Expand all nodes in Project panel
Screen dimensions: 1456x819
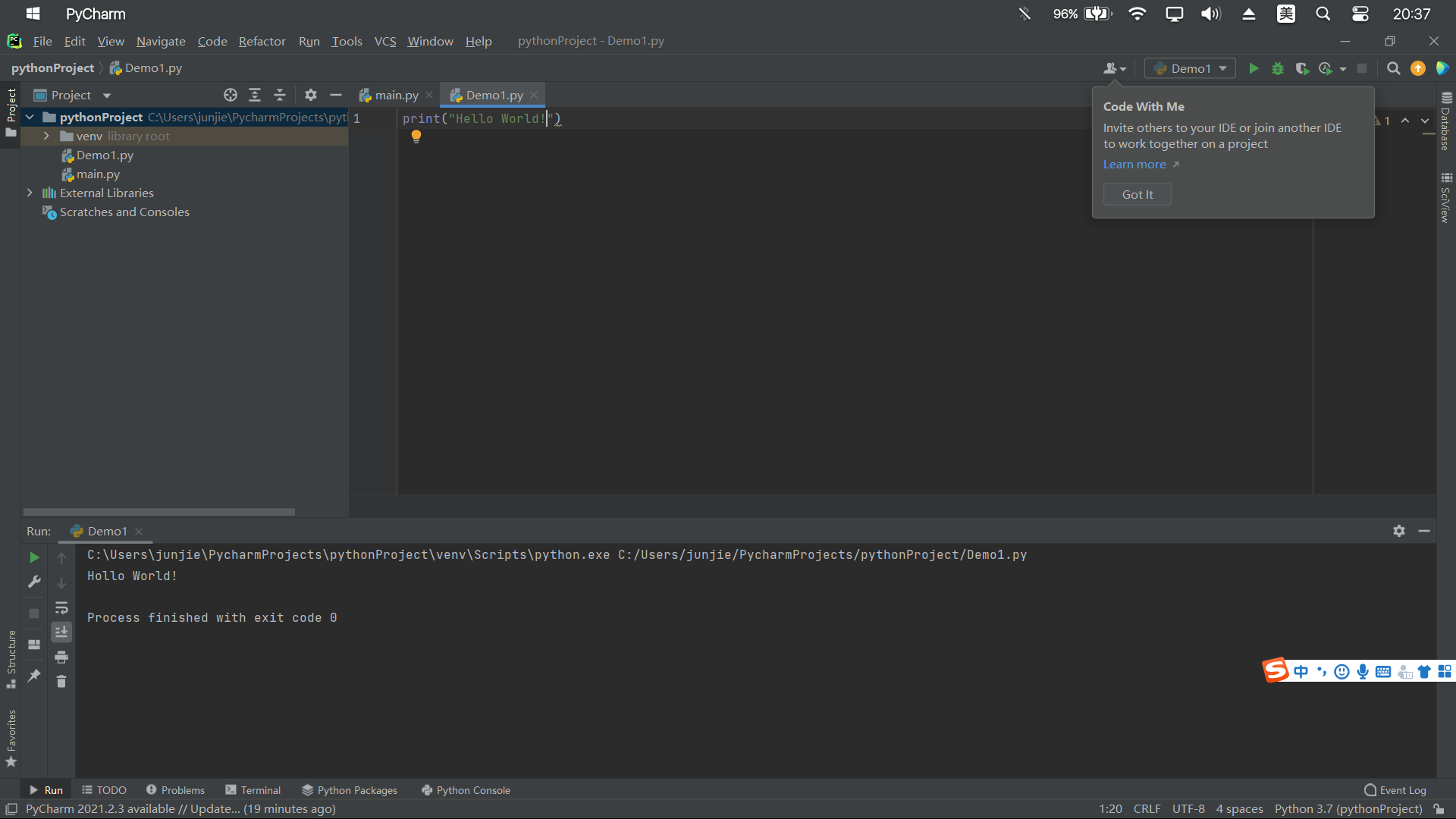click(255, 95)
